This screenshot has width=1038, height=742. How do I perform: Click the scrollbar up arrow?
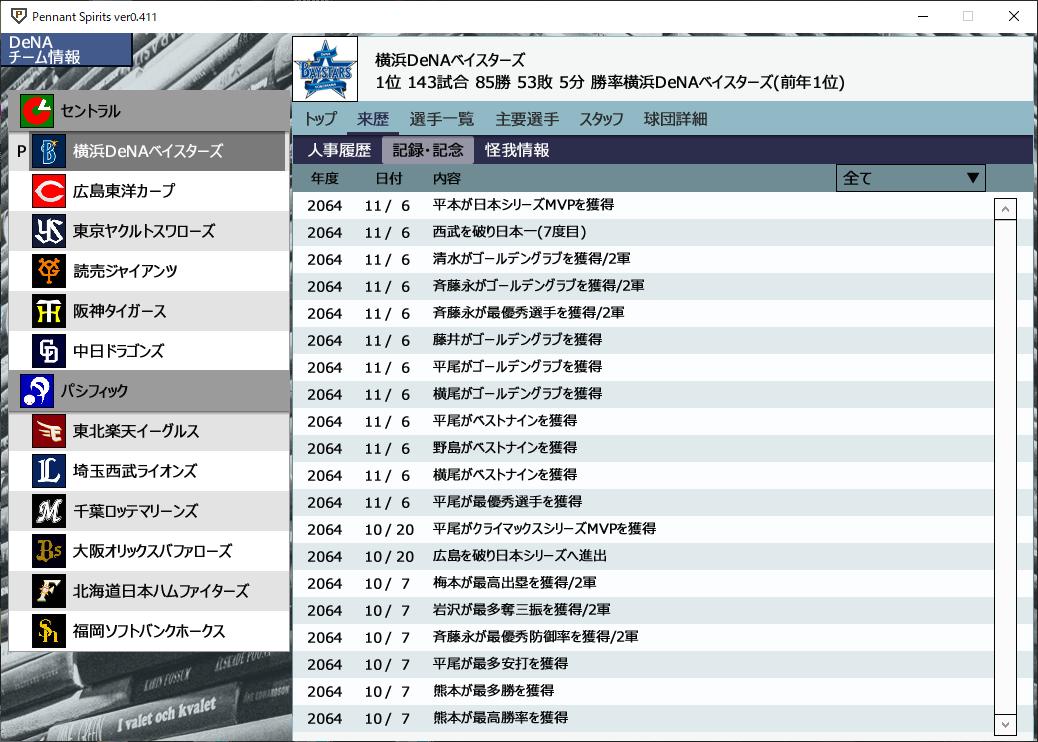pyautogui.click(x=1005, y=209)
